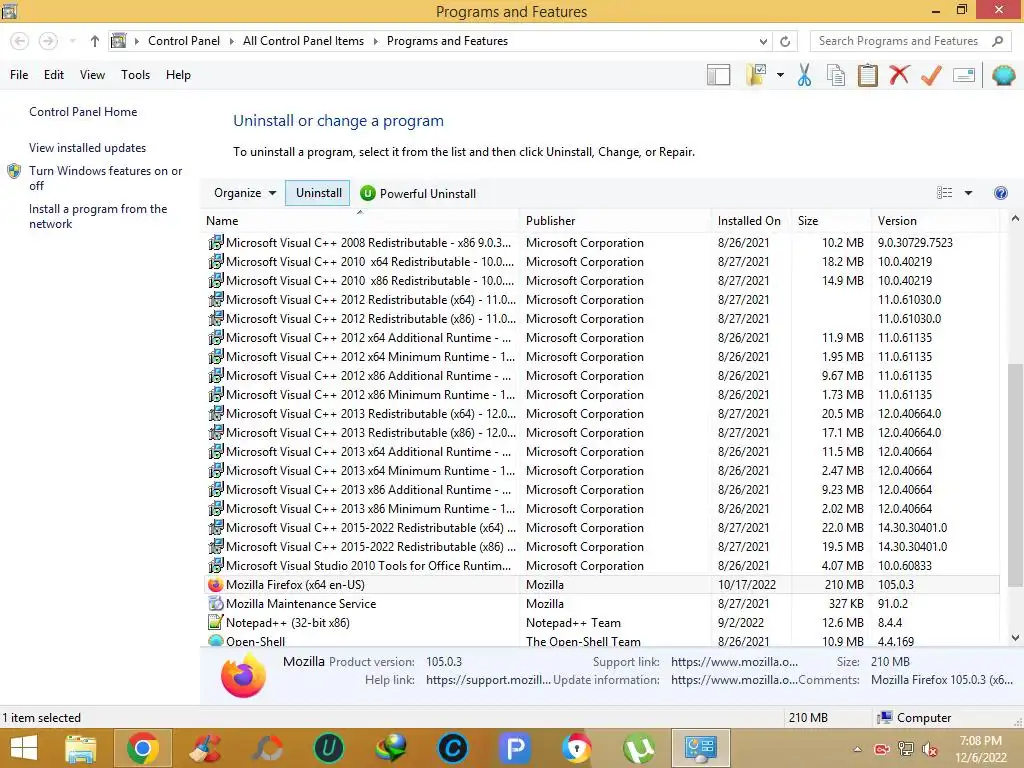Expand chevron after All Control Panel Items

[x=376, y=41]
